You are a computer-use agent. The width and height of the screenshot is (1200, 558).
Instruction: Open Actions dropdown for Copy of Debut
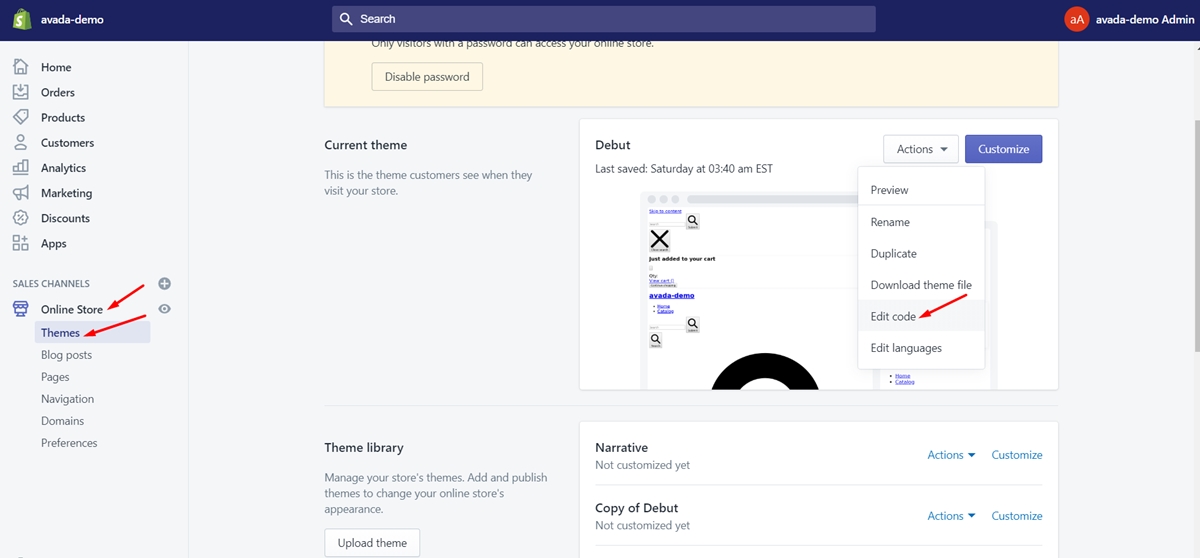[951, 516]
